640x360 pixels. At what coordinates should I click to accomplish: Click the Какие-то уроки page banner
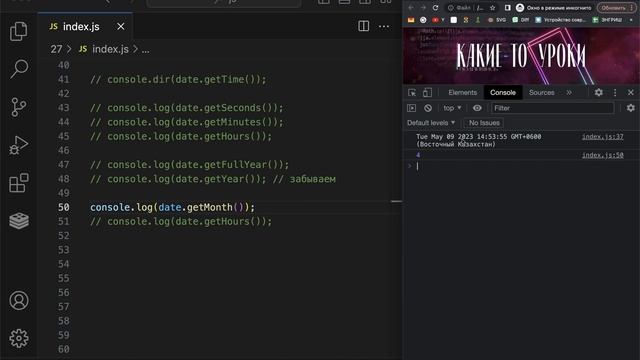pyautogui.click(x=521, y=56)
